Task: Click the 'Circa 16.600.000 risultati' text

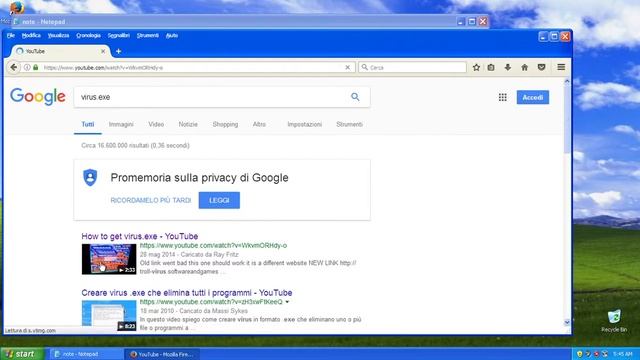Action: coord(135,145)
